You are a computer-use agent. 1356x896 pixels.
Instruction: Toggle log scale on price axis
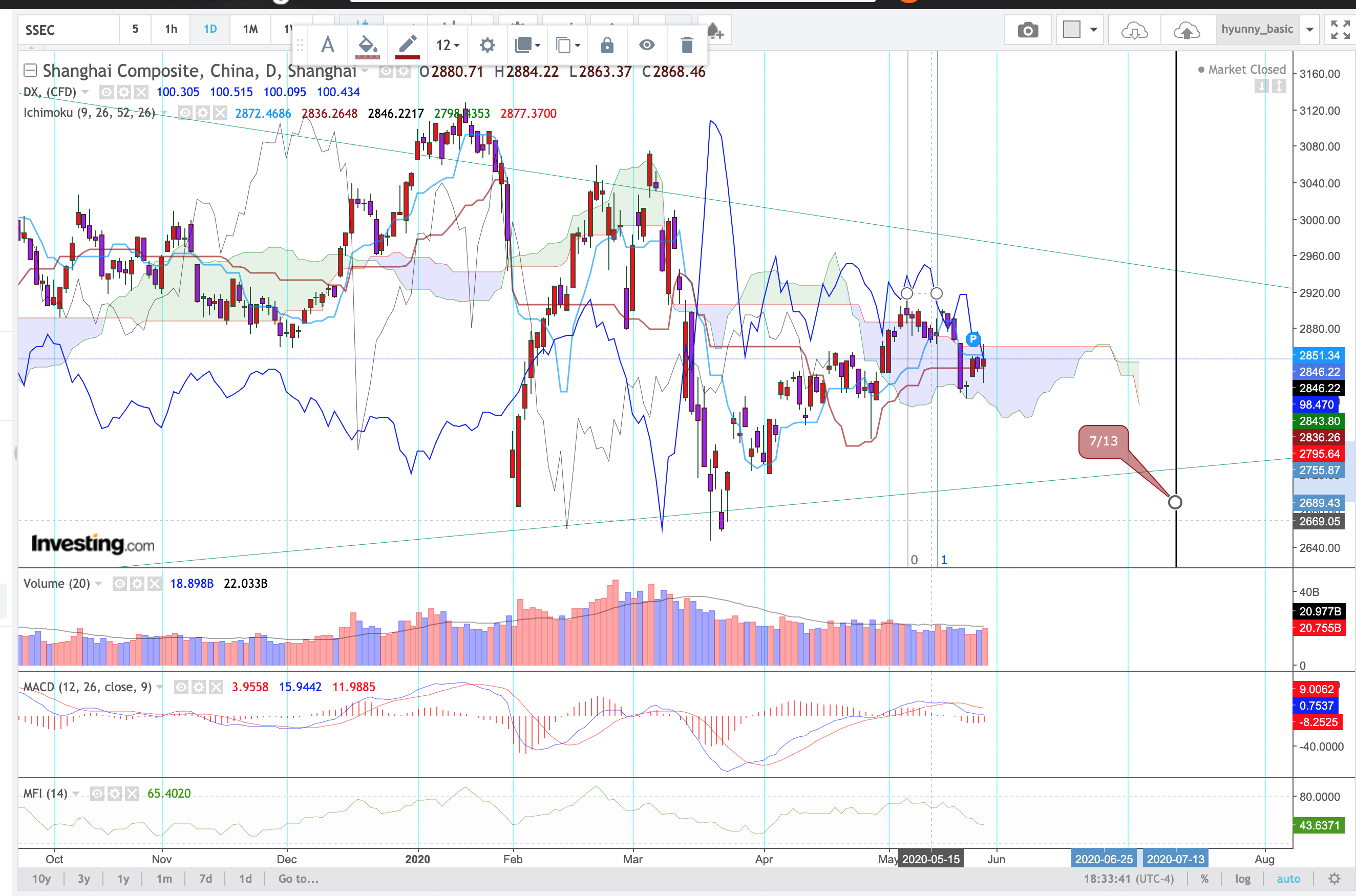click(1243, 878)
